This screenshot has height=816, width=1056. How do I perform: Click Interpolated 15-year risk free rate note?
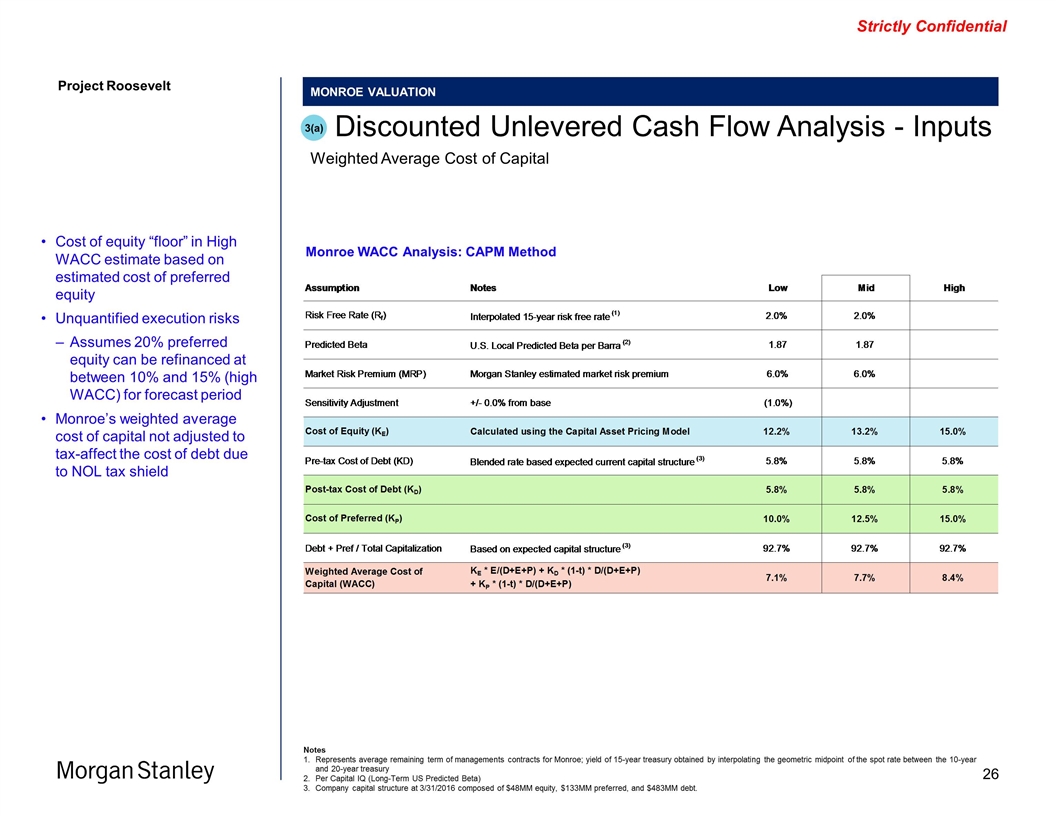coord(544,315)
